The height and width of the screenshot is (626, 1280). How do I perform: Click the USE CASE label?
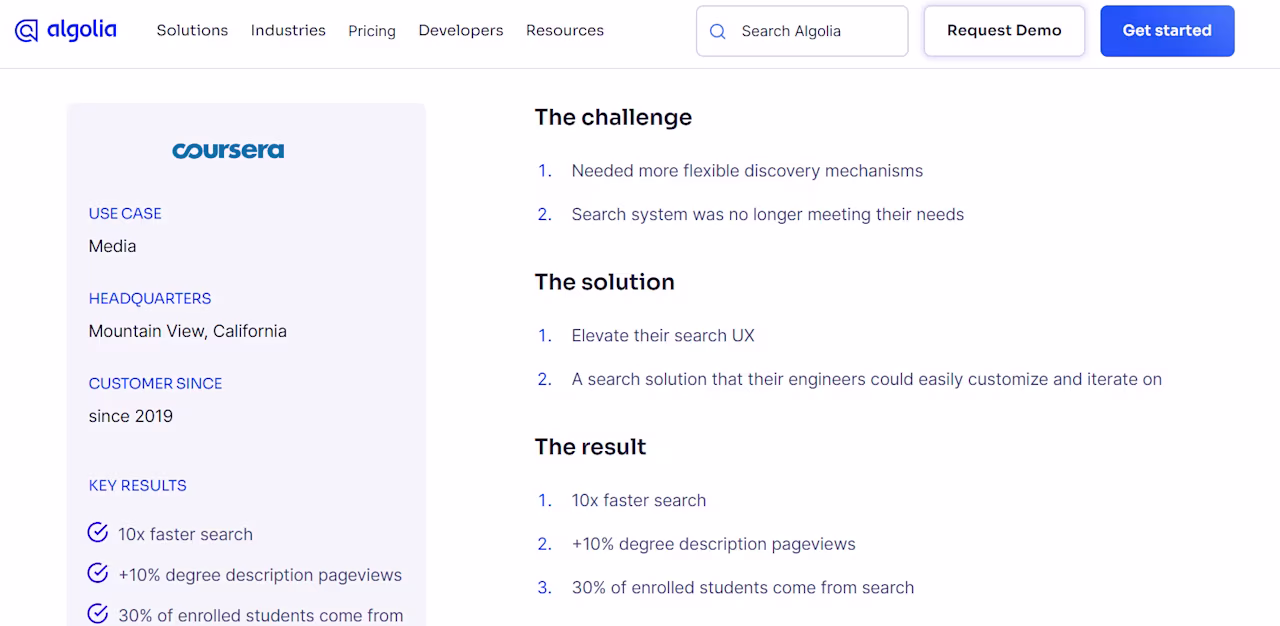coord(125,213)
